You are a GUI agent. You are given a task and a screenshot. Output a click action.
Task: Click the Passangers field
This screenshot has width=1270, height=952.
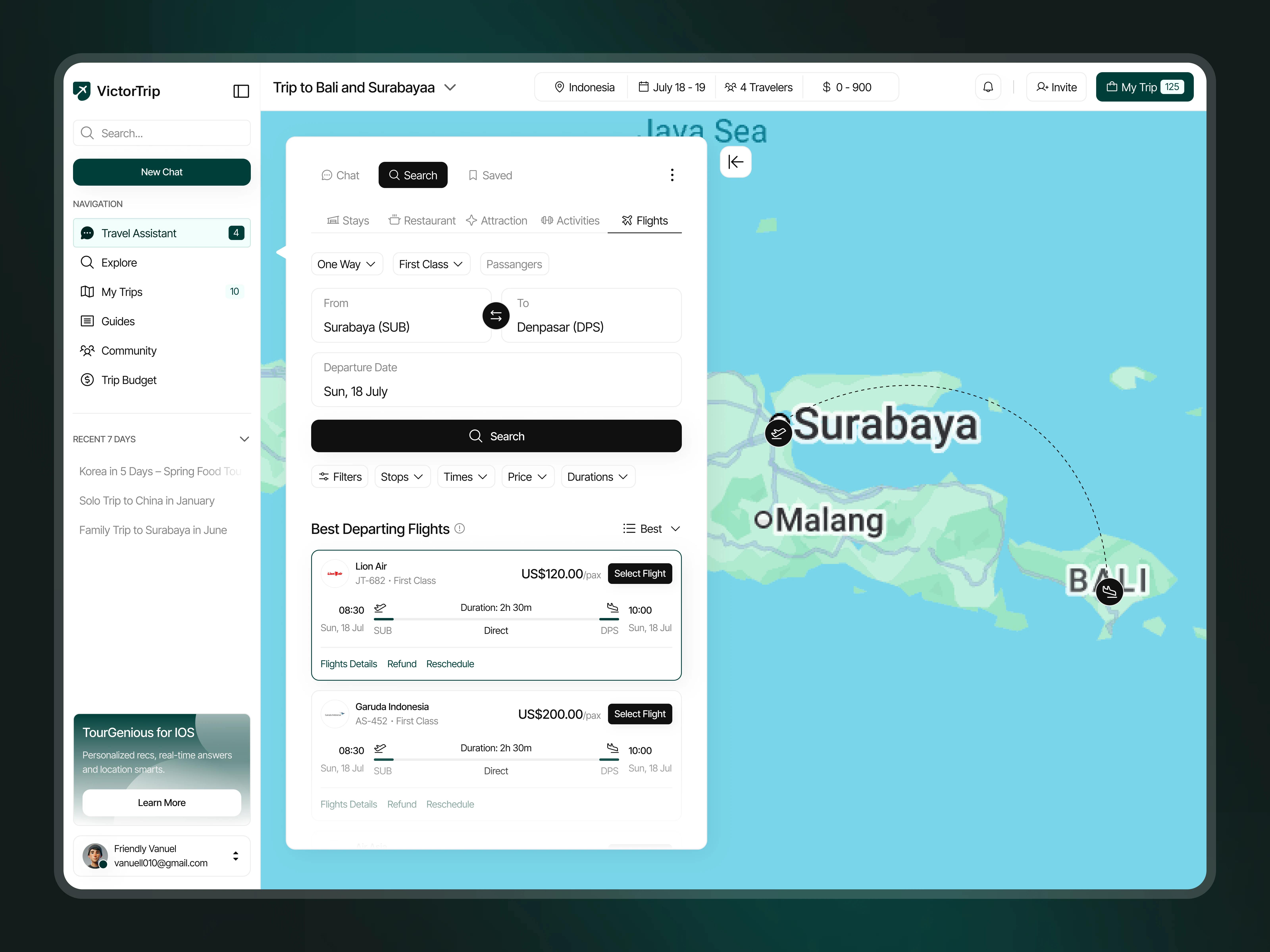(514, 264)
